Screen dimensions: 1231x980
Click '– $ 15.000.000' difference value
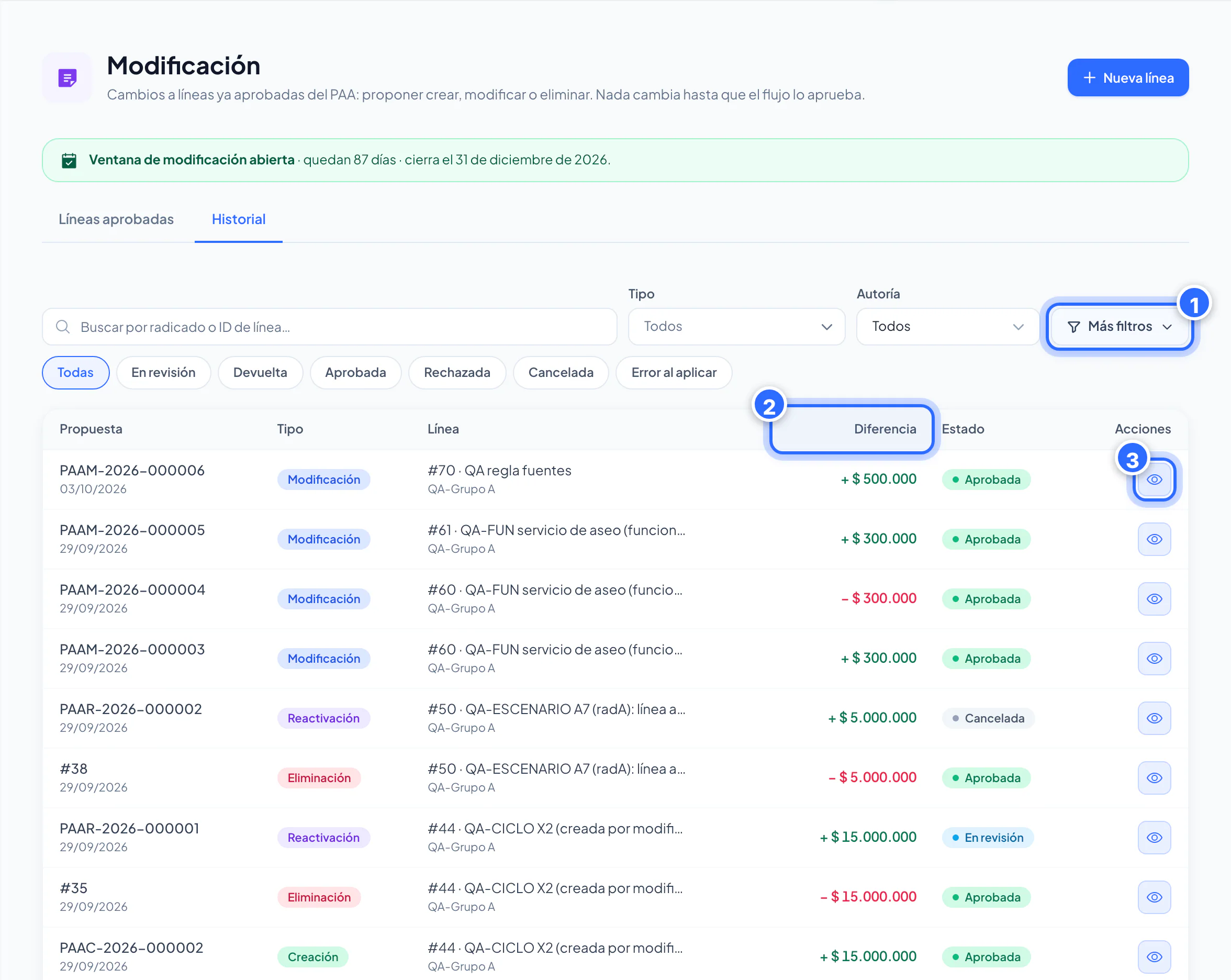(x=868, y=897)
